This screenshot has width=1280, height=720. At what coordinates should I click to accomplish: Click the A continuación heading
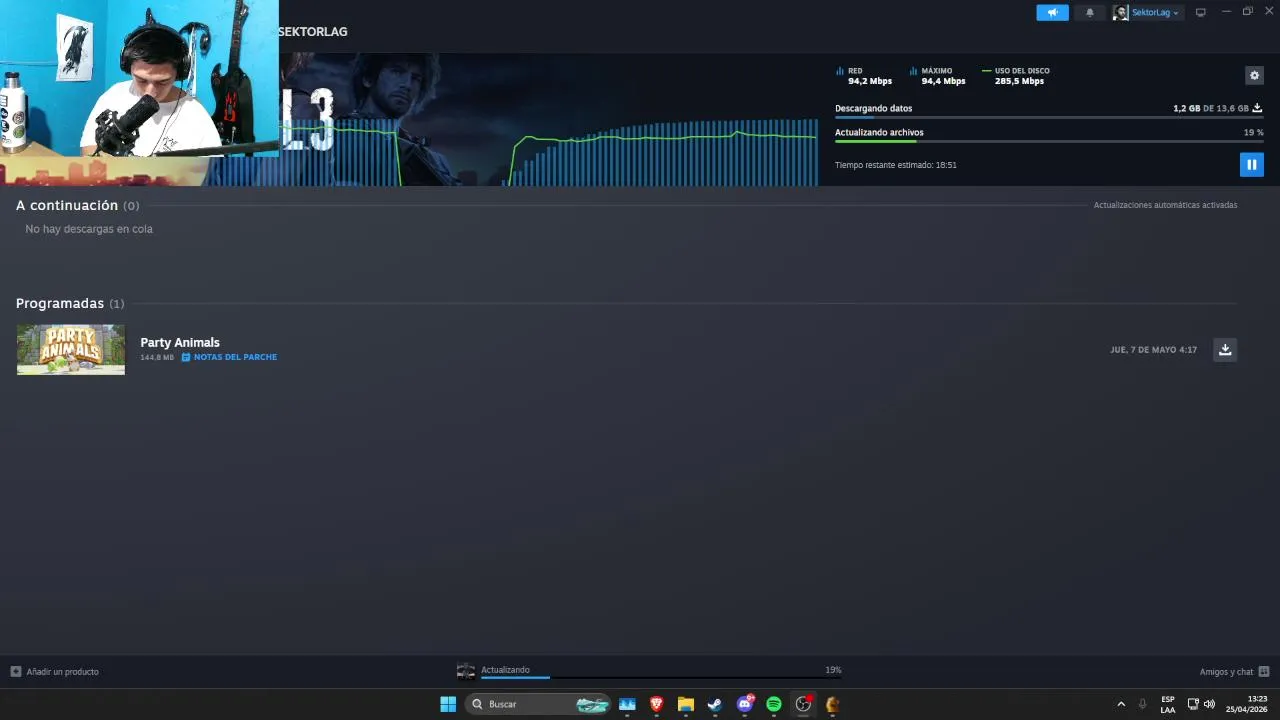[67, 205]
